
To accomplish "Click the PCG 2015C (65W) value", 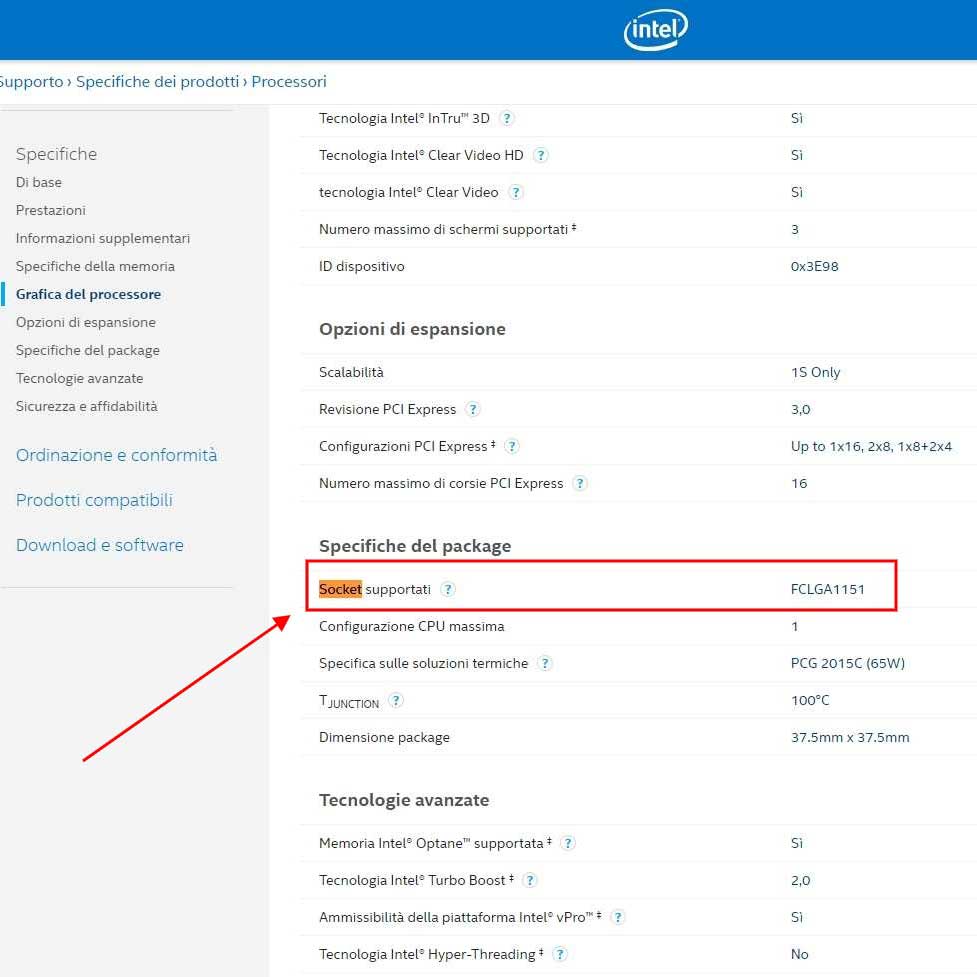I will [x=847, y=664].
